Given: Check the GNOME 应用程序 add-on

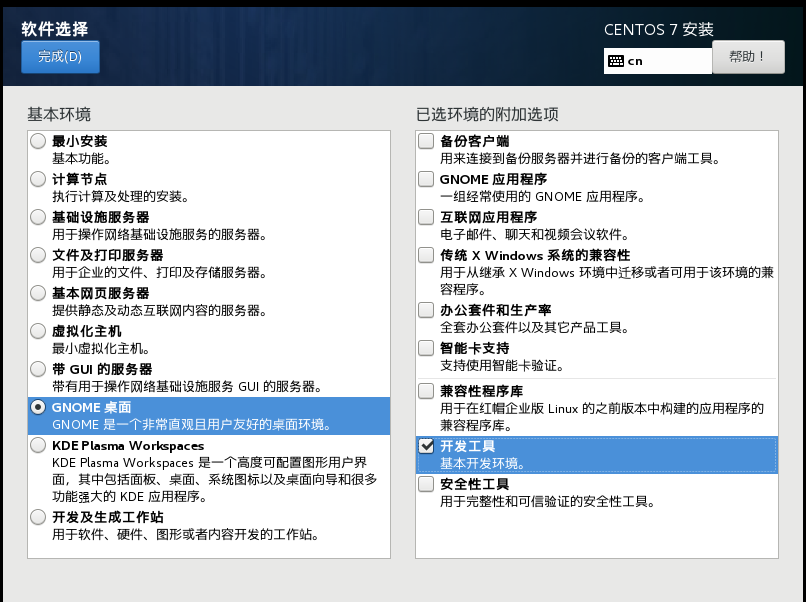Looking at the screenshot, I should (426, 179).
